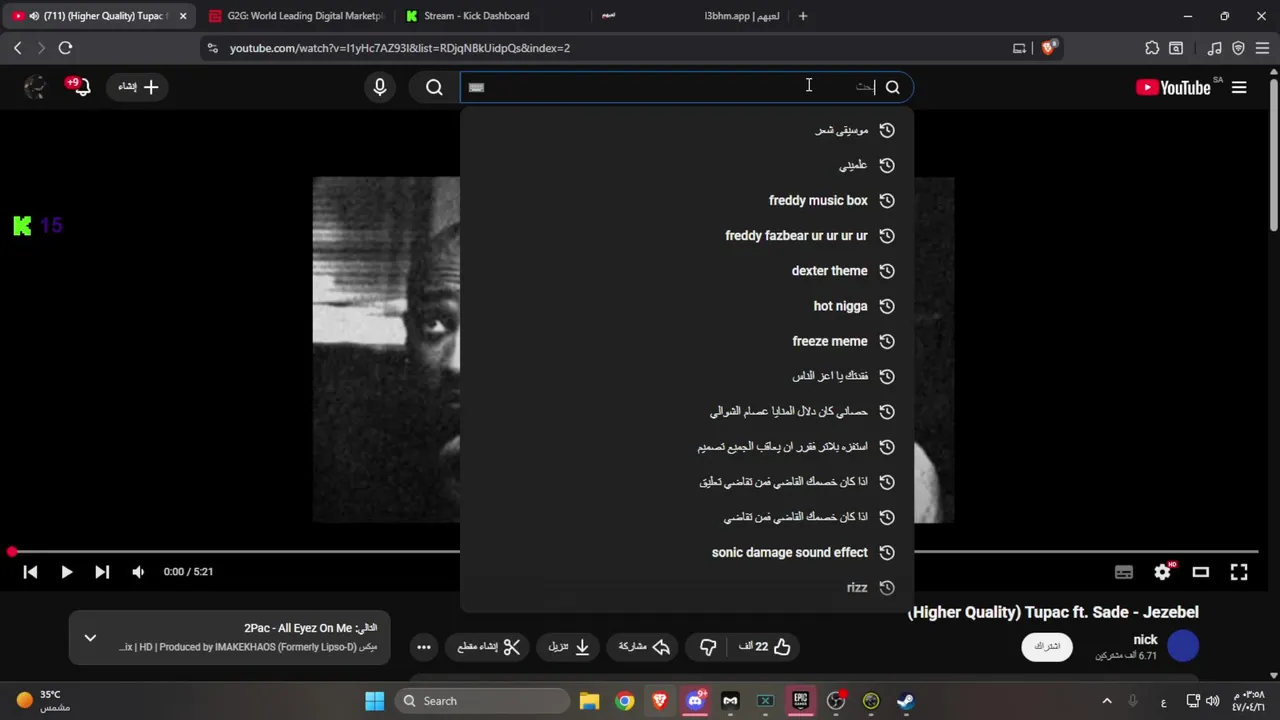Play the video with the play button

(x=66, y=572)
